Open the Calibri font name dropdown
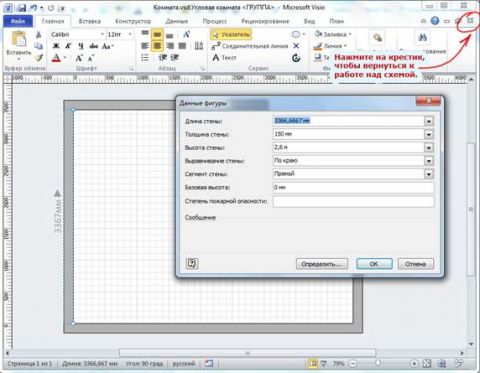 tap(102, 34)
